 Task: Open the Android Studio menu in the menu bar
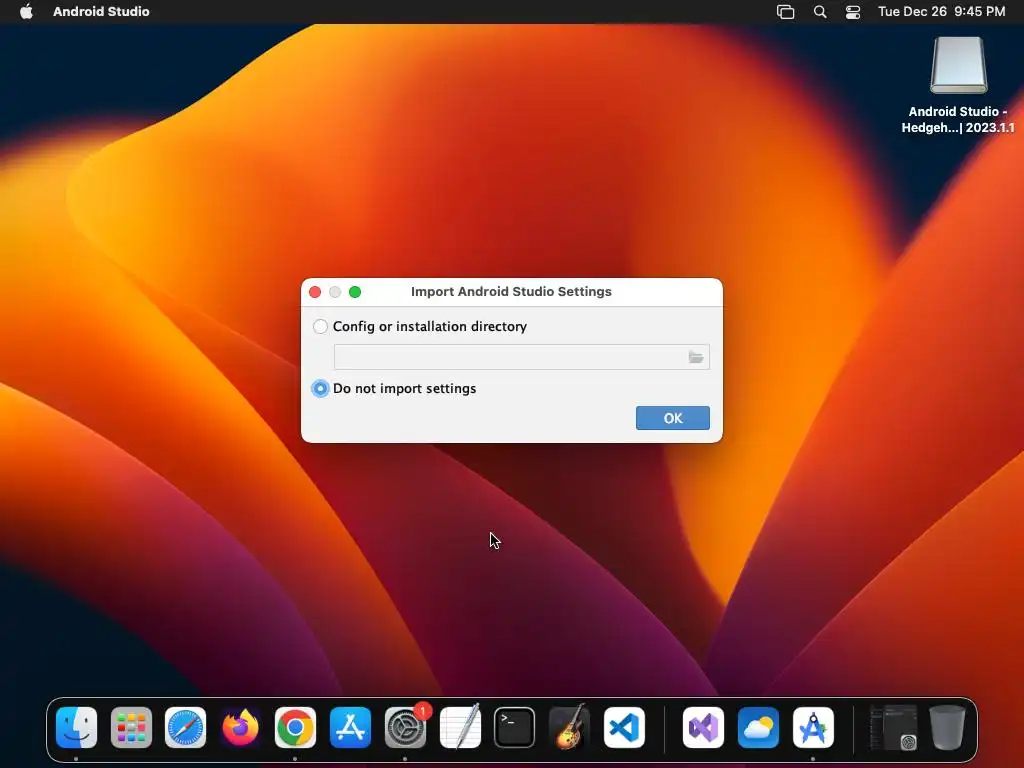click(x=101, y=11)
